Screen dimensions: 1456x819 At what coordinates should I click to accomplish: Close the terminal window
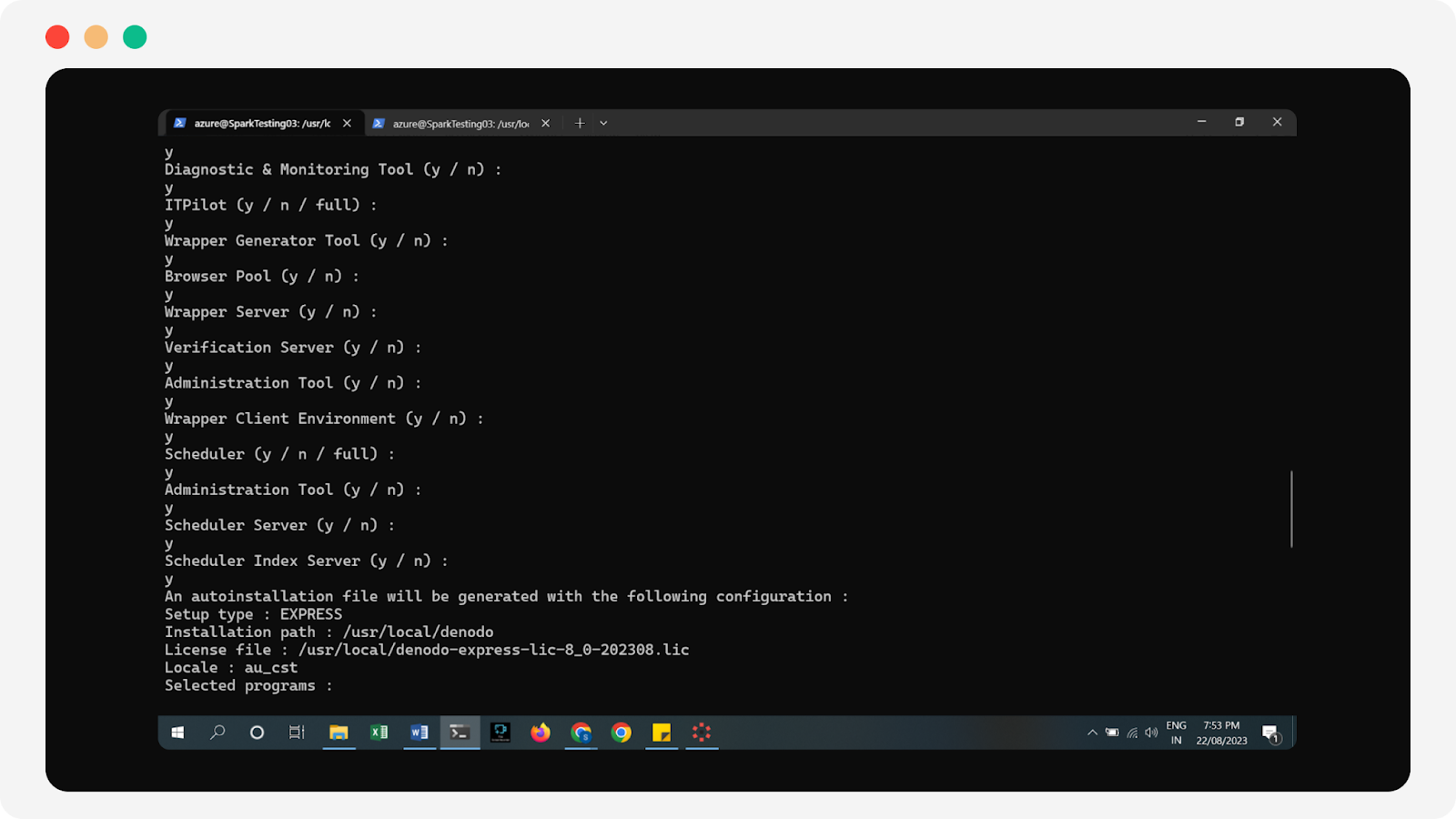(x=1277, y=122)
